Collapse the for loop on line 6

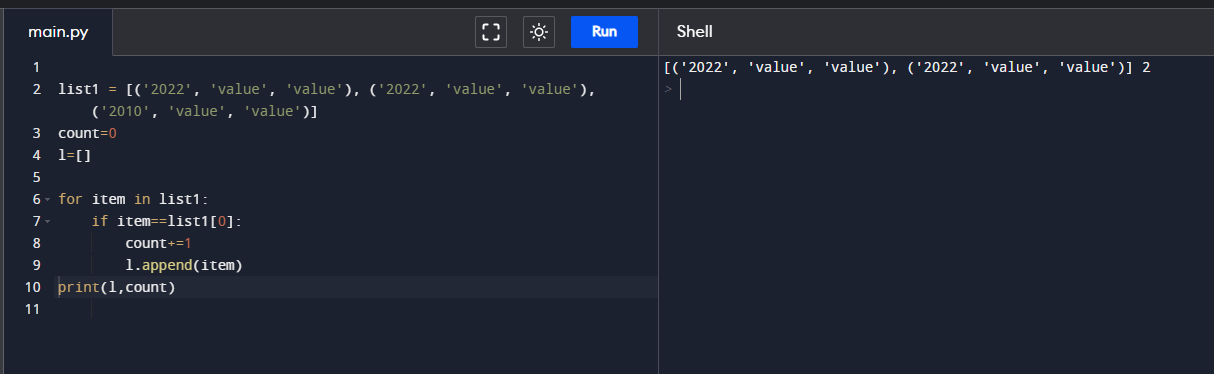click(x=47, y=199)
